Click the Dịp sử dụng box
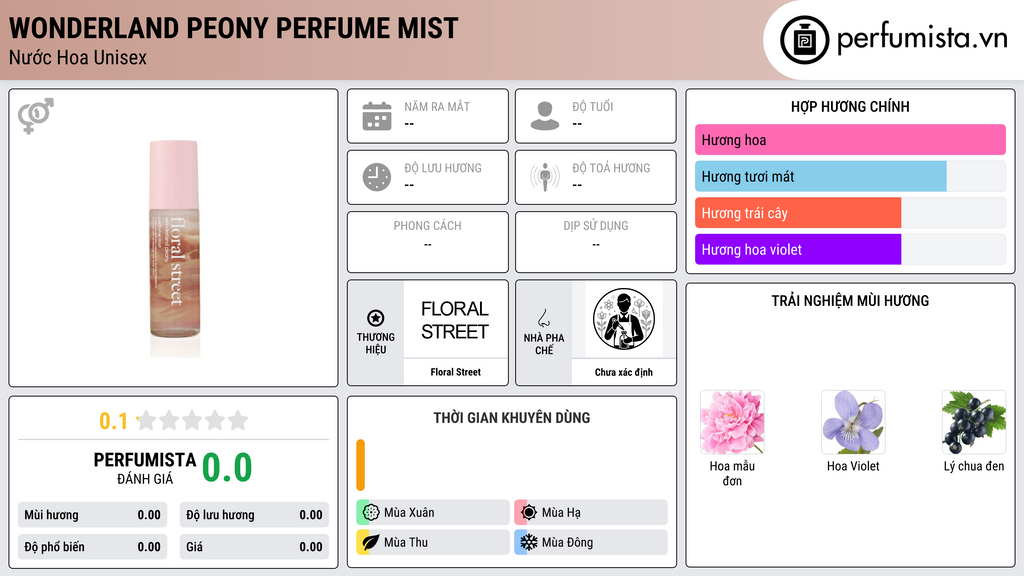Image resolution: width=1024 pixels, height=576 pixels. [596, 242]
